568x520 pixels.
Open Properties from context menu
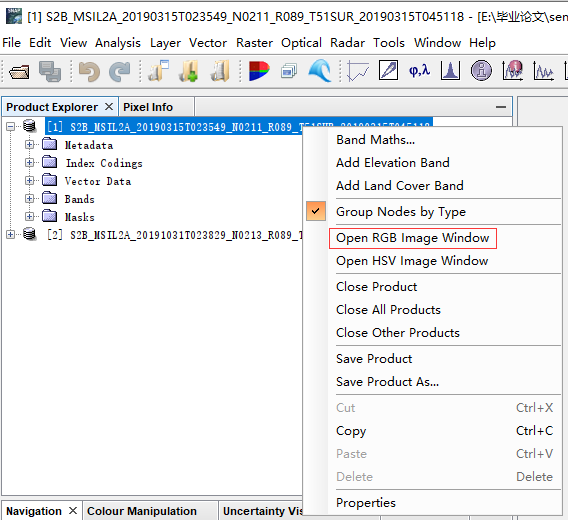[x=366, y=503]
